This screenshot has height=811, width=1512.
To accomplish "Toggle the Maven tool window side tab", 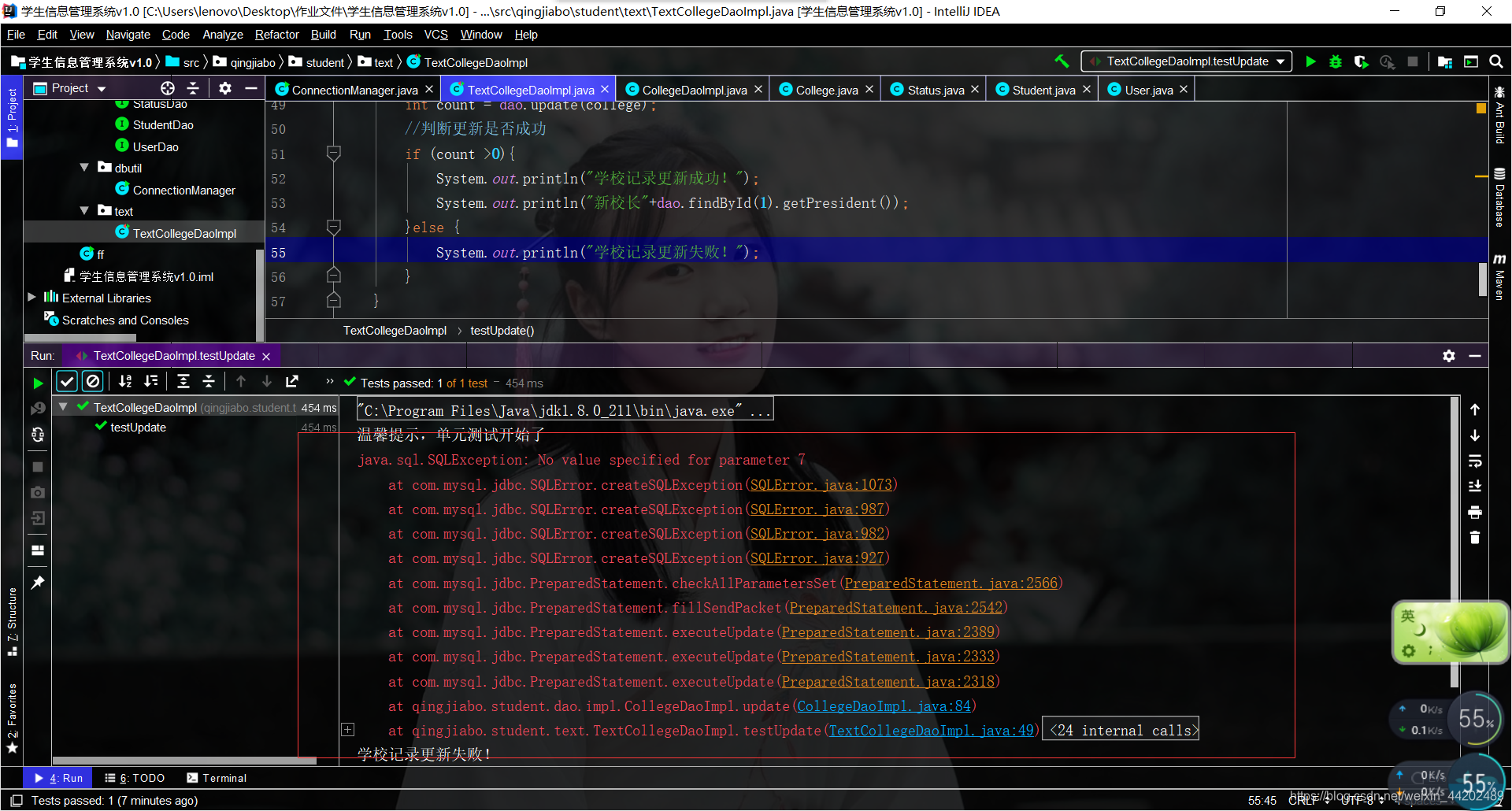I will (1499, 277).
